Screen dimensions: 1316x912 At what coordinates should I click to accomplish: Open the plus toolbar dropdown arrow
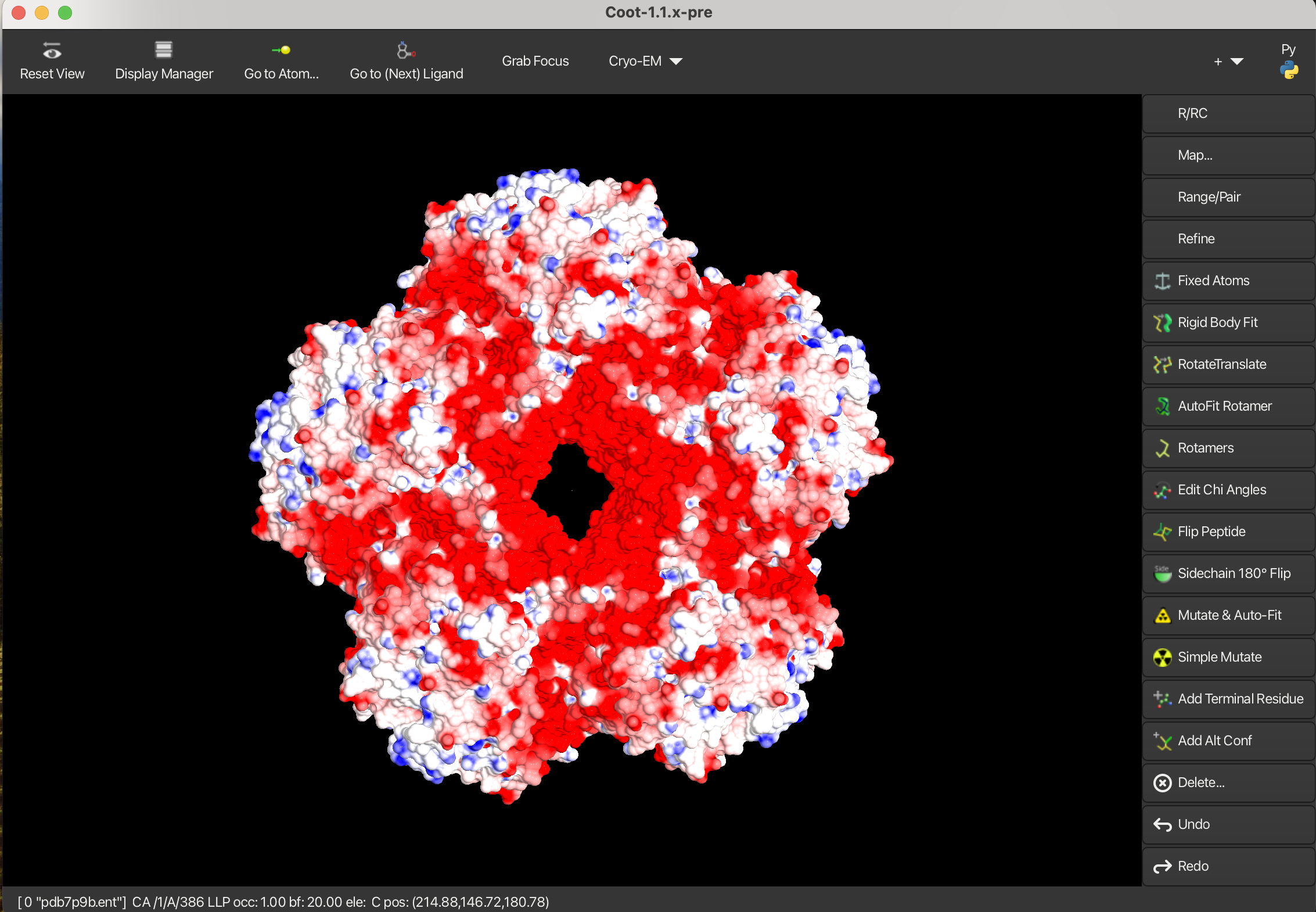coord(1236,62)
